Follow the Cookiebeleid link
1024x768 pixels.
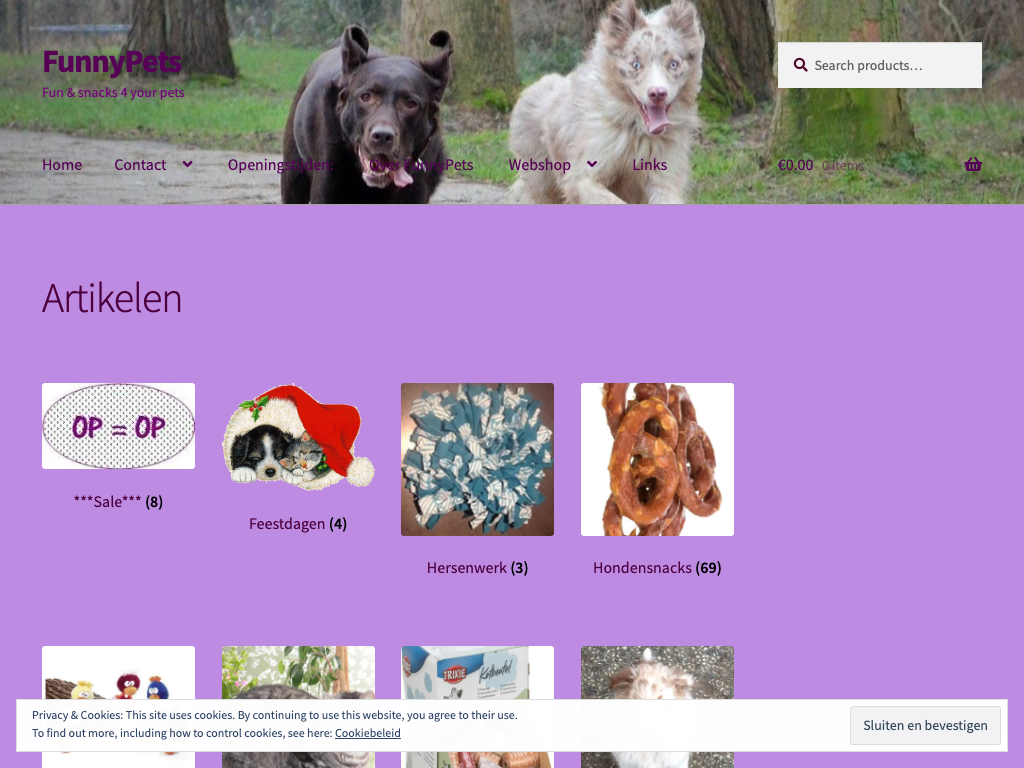point(368,733)
